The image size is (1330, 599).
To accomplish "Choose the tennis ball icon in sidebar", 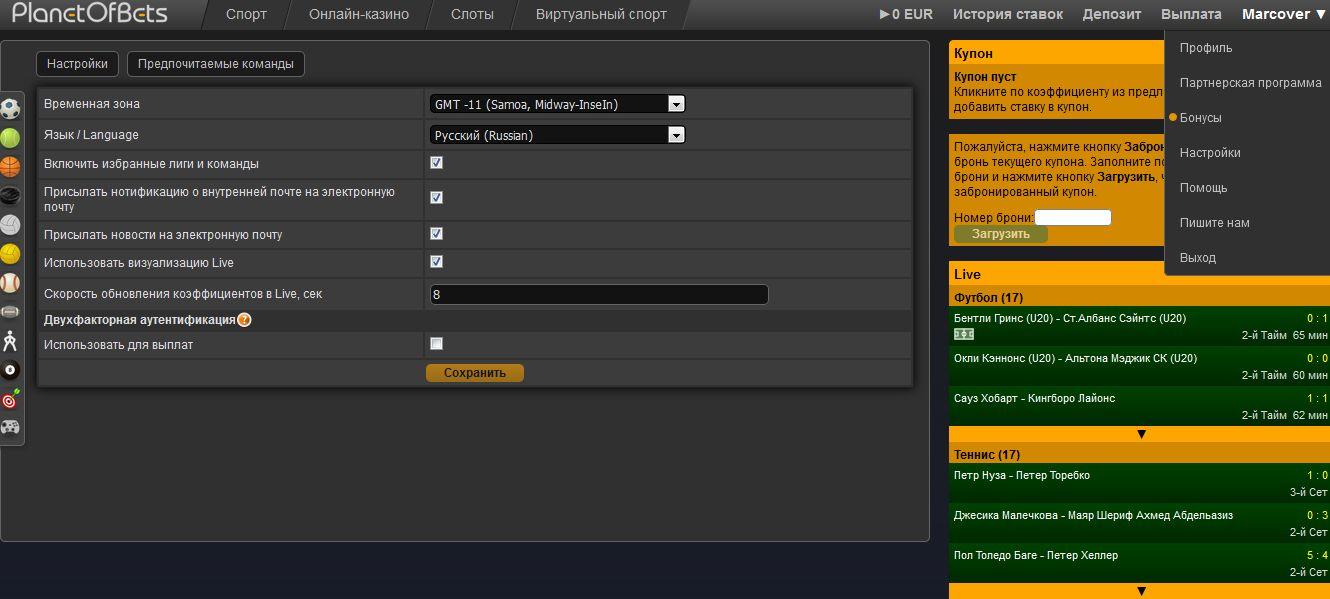I will [x=10, y=138].
